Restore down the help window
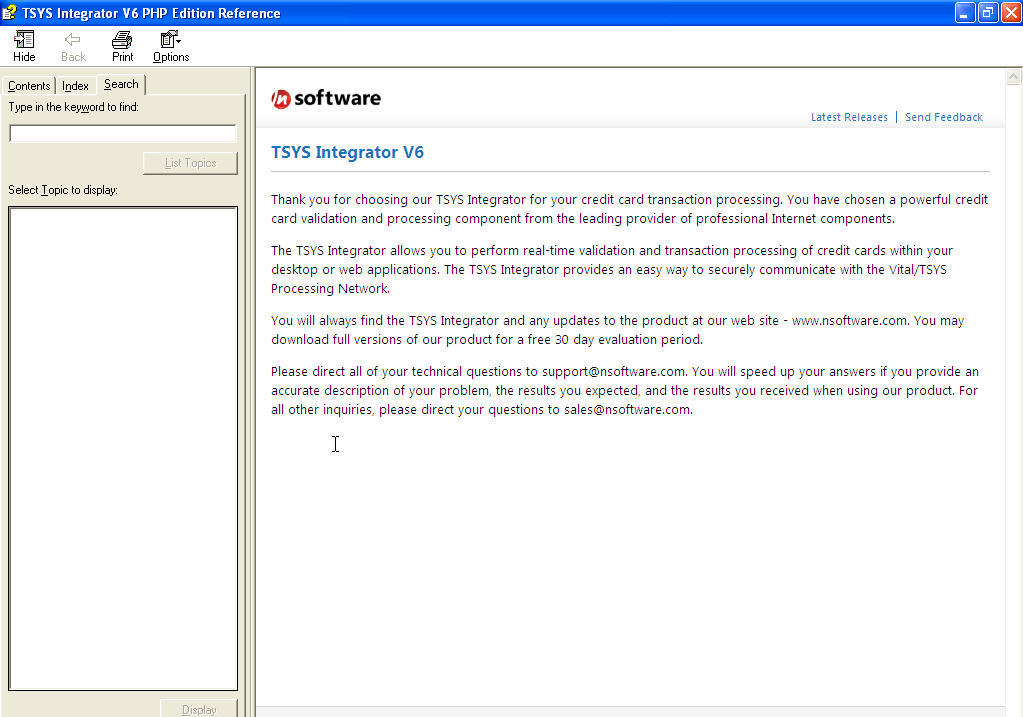Viewport: 1023px width, 717px height. pos(988,12)
